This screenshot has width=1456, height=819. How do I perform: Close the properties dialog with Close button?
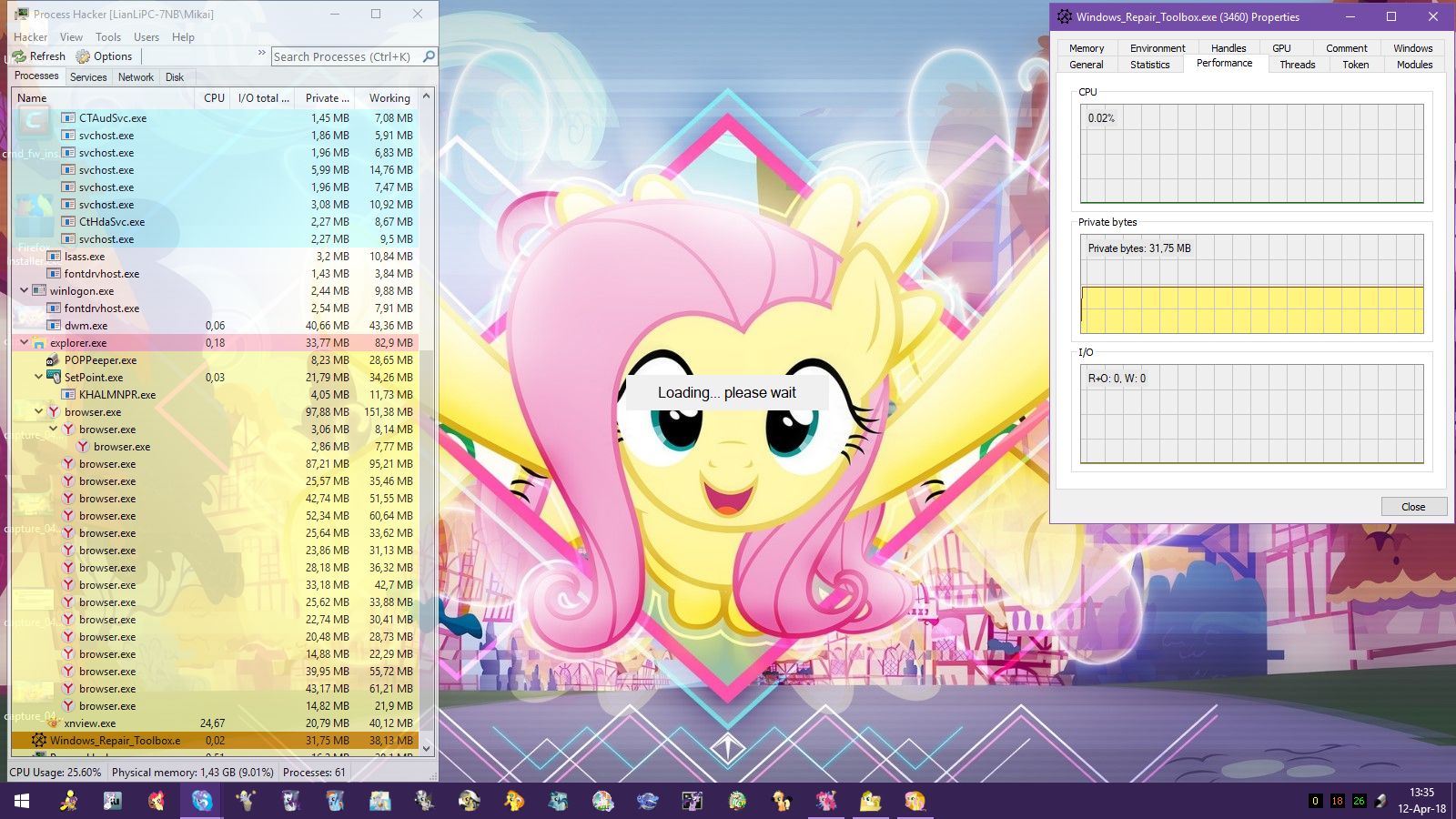[x=1413, y=507]
